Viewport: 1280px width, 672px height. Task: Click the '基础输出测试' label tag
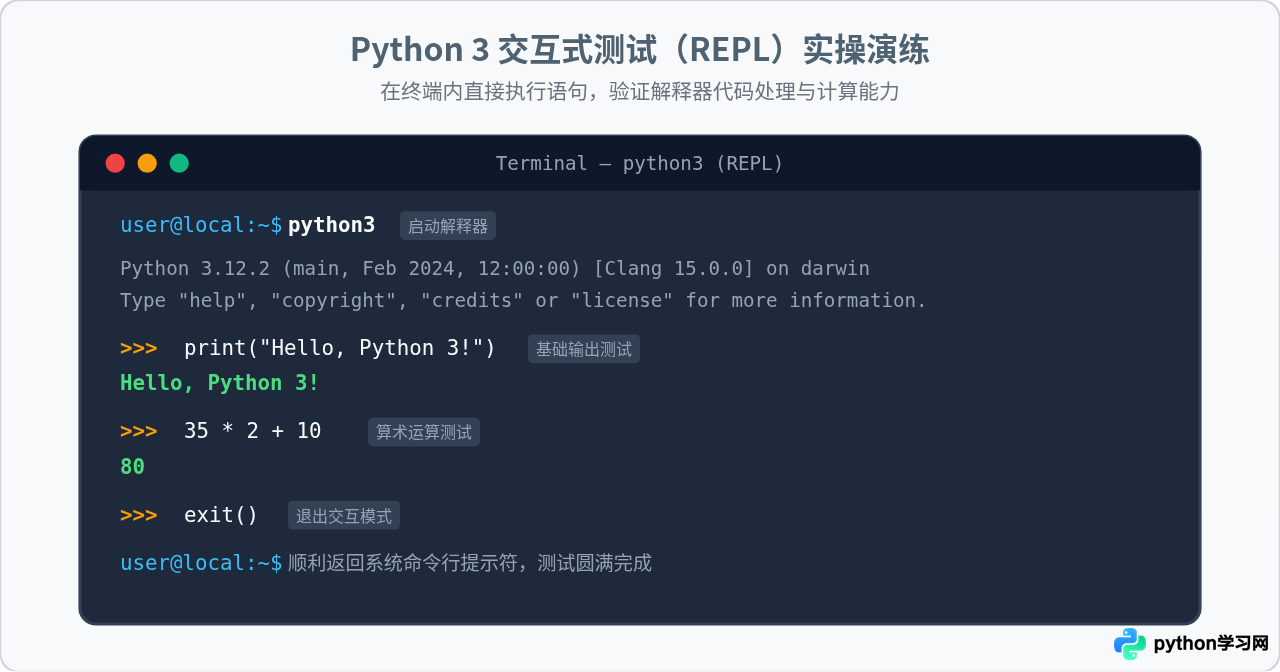(584, 349)
